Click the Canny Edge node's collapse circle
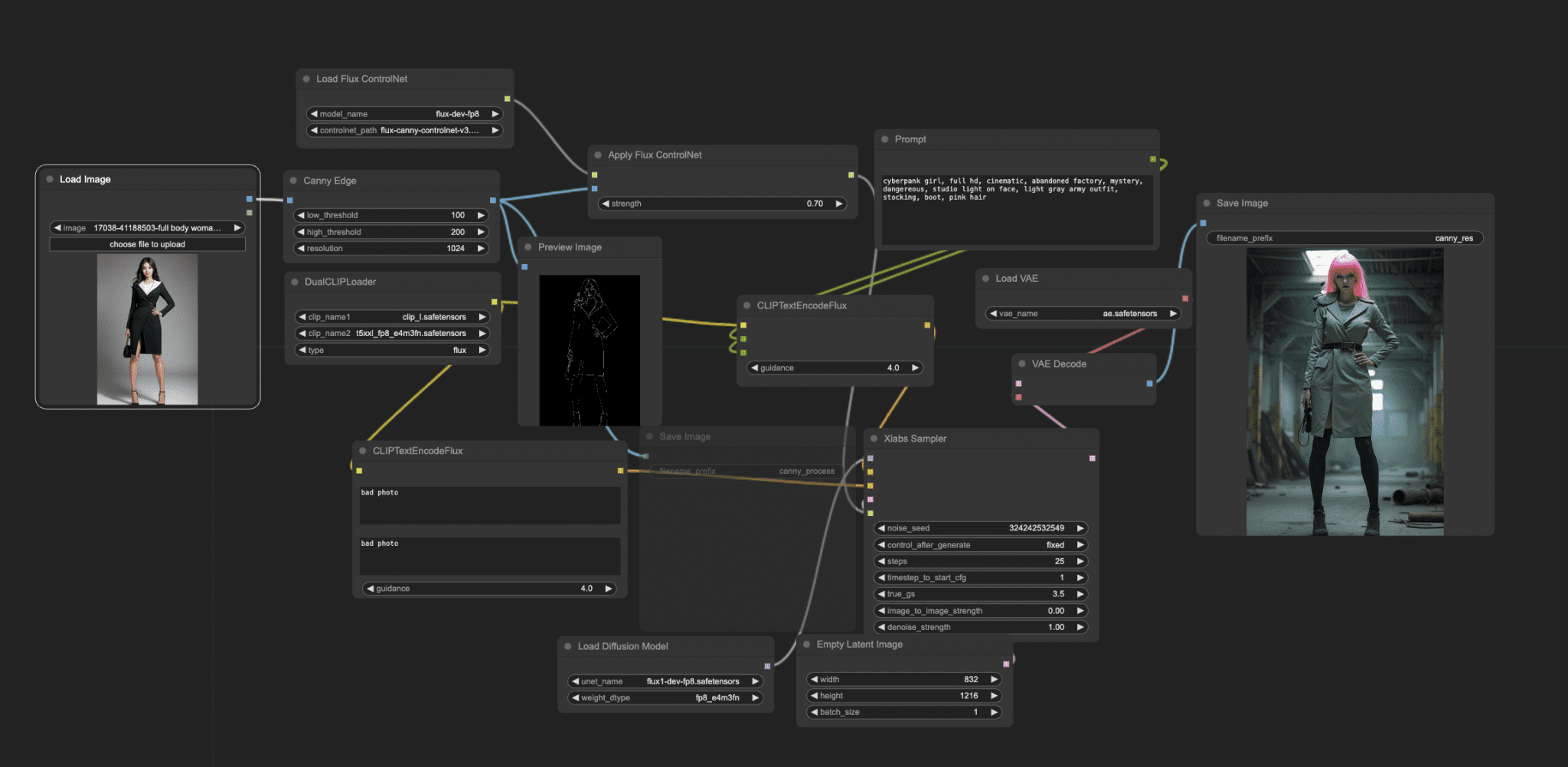The width and height of the screenshot is (1568, 767). tap(295, 181)
